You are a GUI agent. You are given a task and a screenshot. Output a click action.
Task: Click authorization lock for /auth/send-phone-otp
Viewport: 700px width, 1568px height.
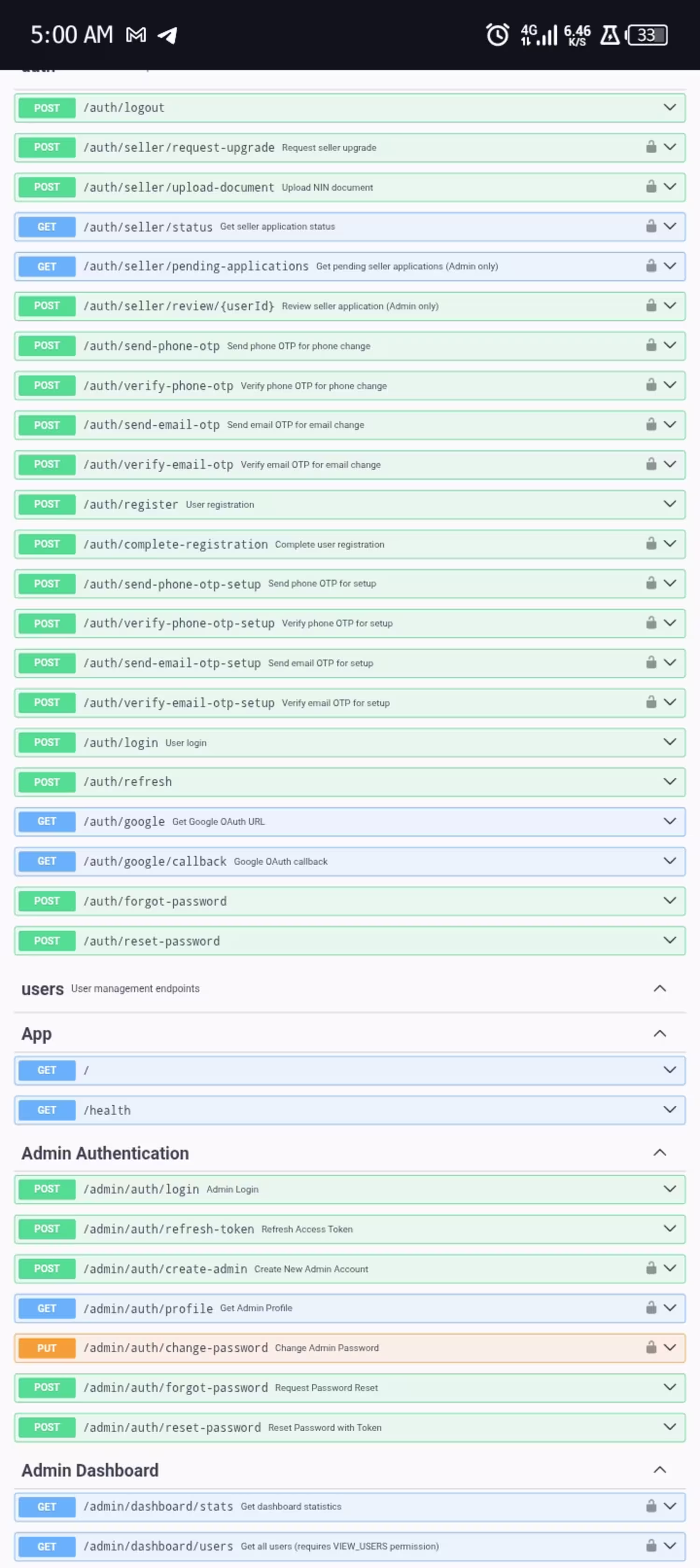coord(651,345)
